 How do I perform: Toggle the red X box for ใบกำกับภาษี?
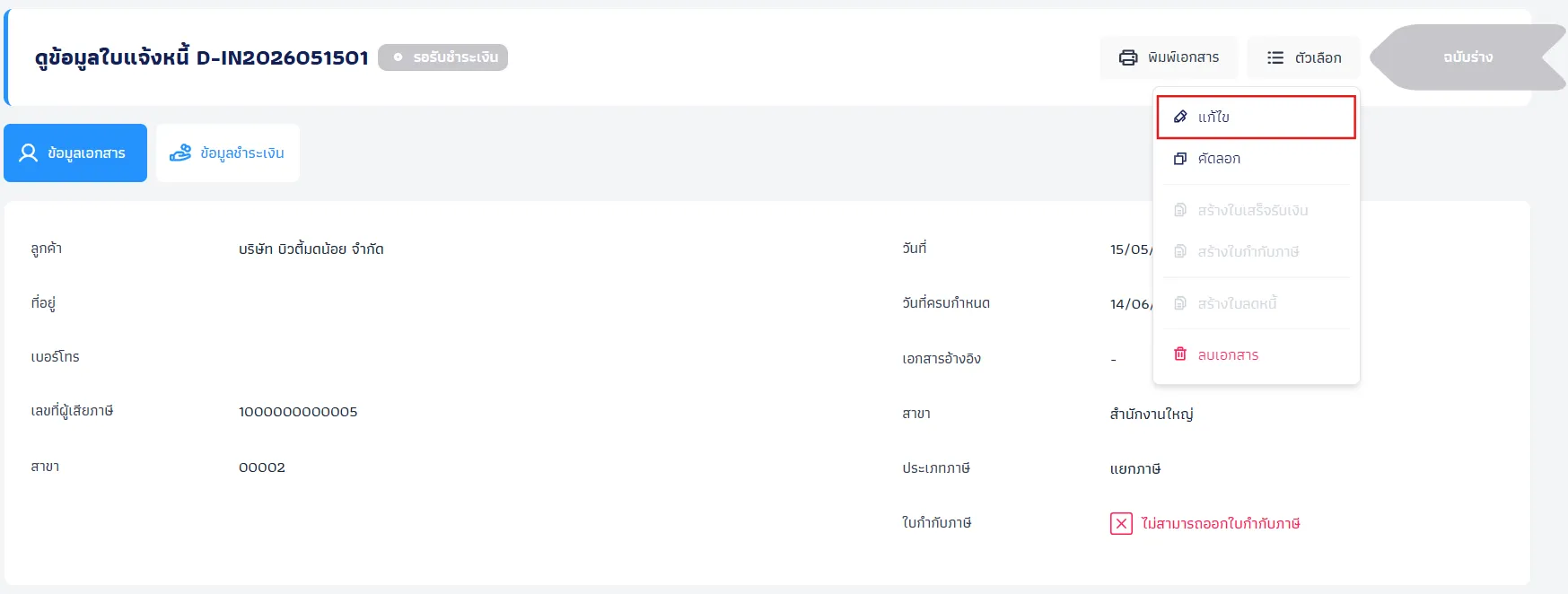click(x=1121, y=523)
